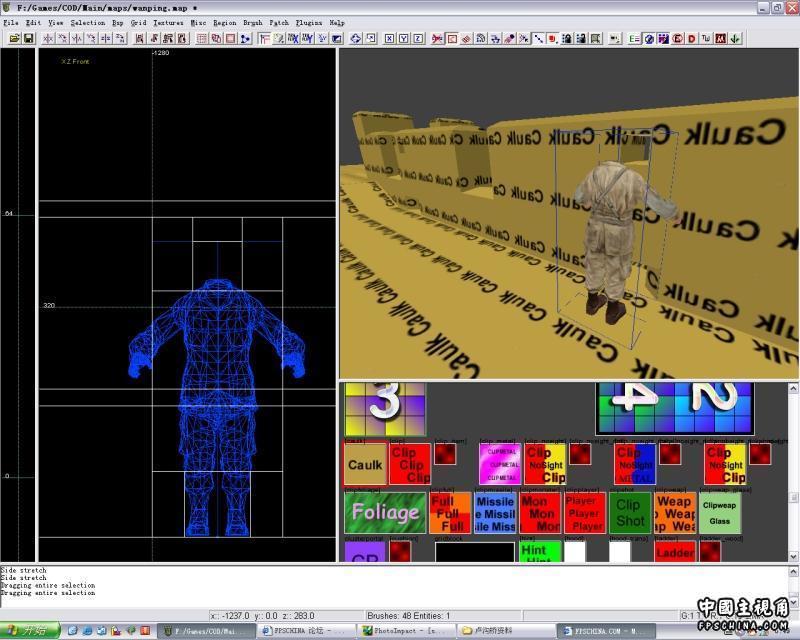Select the Clipweap Glass texture
Image resolution: width=800 pixels, height=640 pixels.
click(719, 512)
